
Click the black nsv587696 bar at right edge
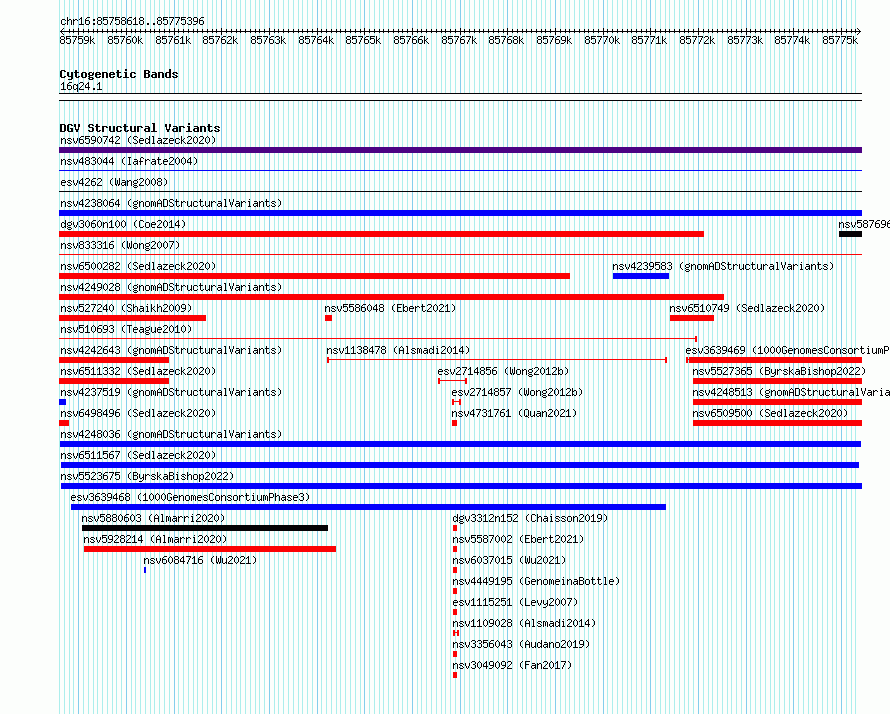(850, 234)
